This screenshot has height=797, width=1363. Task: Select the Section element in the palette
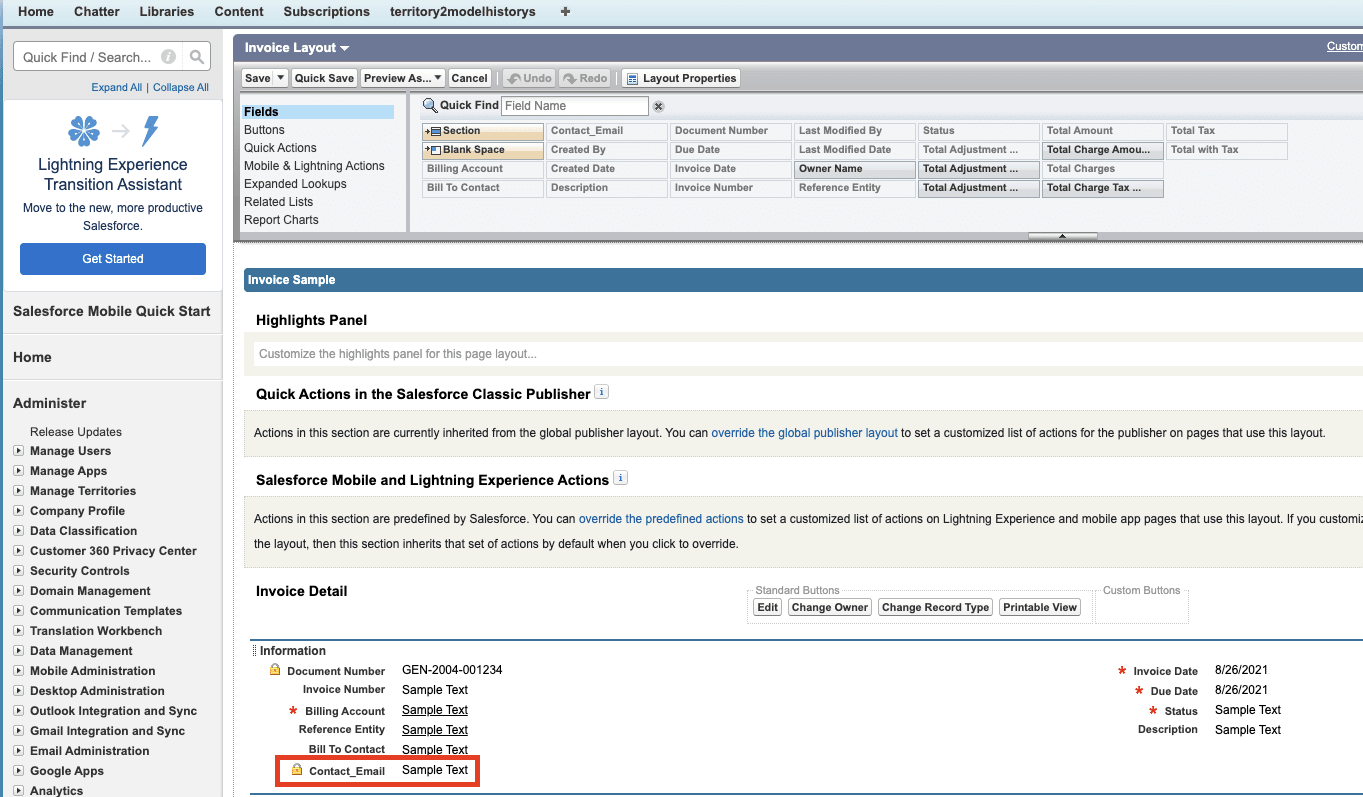point(483,131)
